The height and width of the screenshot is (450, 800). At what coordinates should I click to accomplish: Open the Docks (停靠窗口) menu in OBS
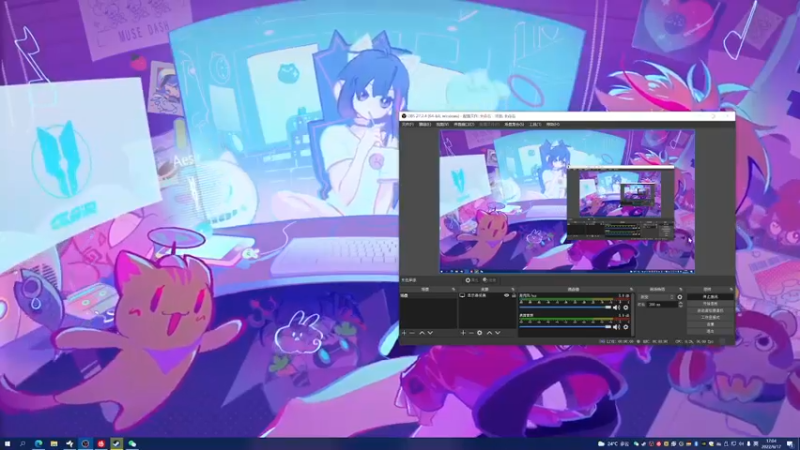[464, 124]
